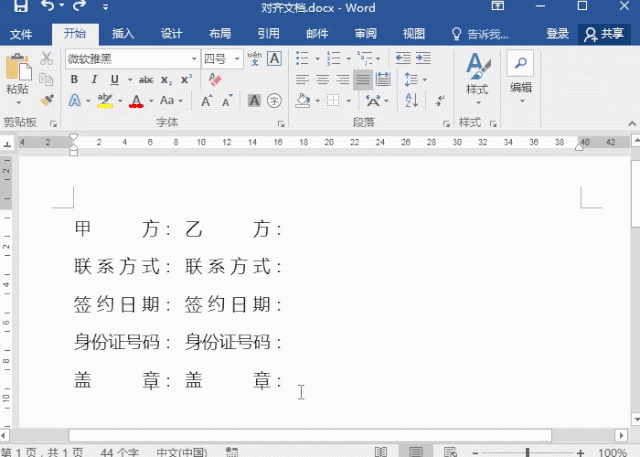Copy selection with copy icon

coord(46,79)
